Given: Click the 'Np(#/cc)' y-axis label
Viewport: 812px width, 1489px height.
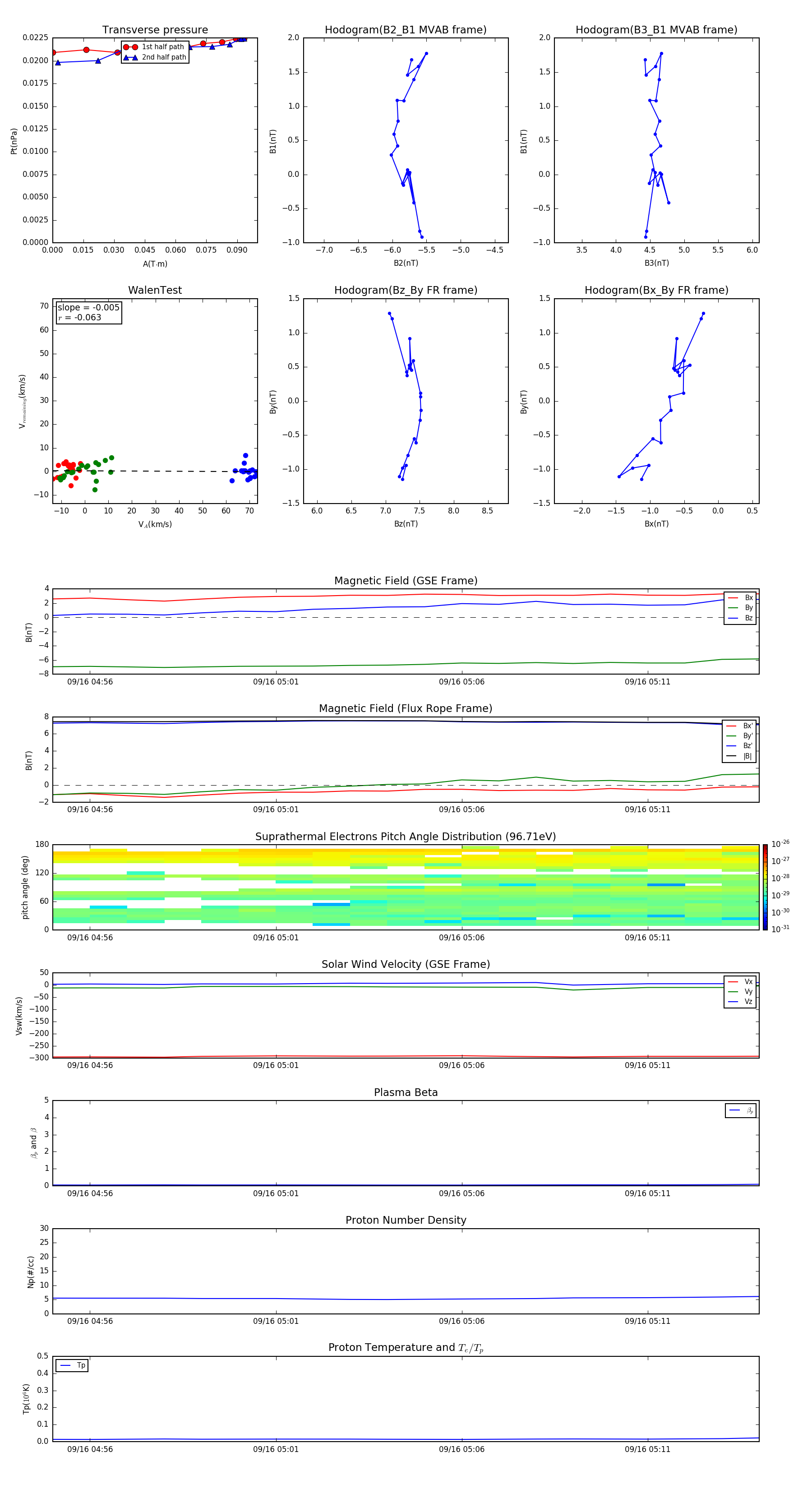Looking at the screenshot, I should 31,1272.
